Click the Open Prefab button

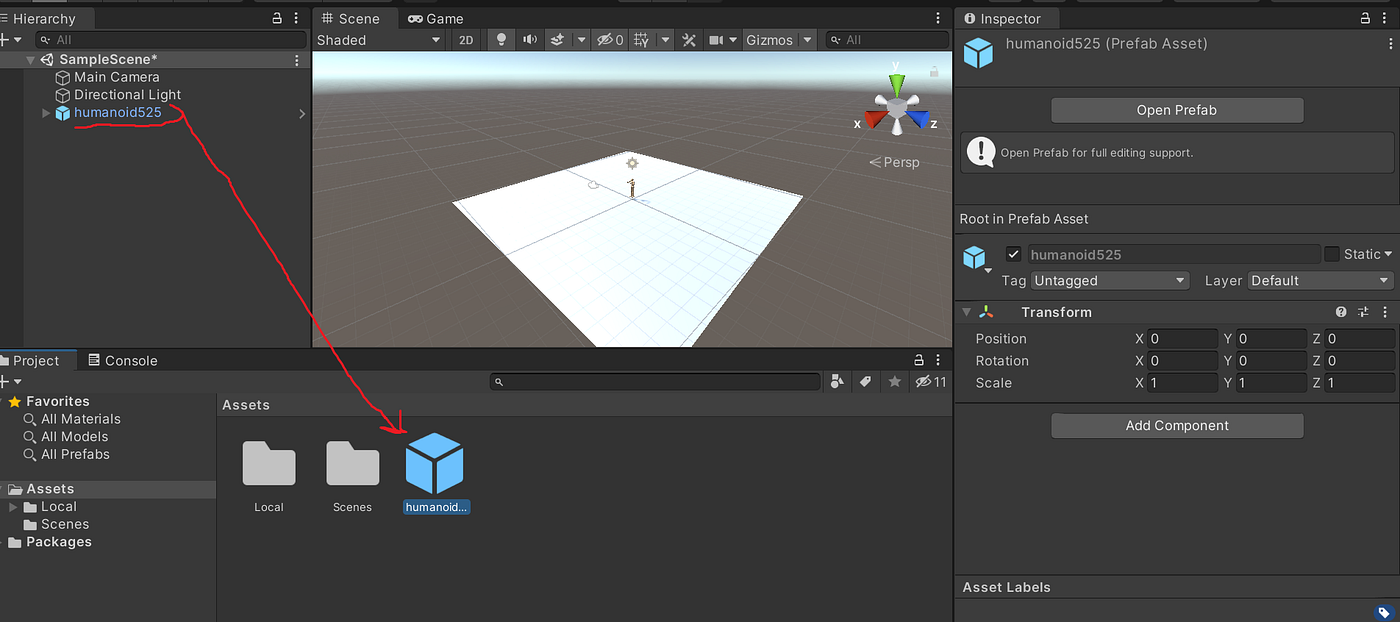click(x=1176, y=110)
